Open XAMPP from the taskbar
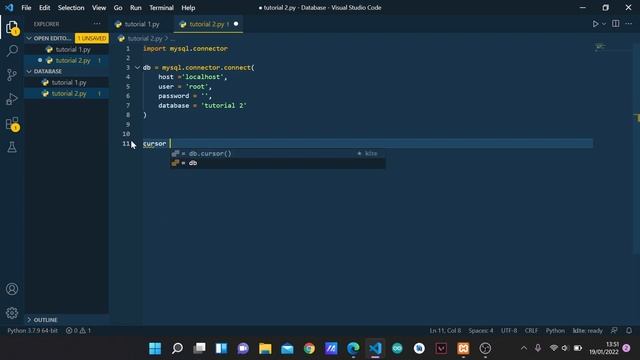The width and height of the screenshot is (640, 360). pos(463,348)
